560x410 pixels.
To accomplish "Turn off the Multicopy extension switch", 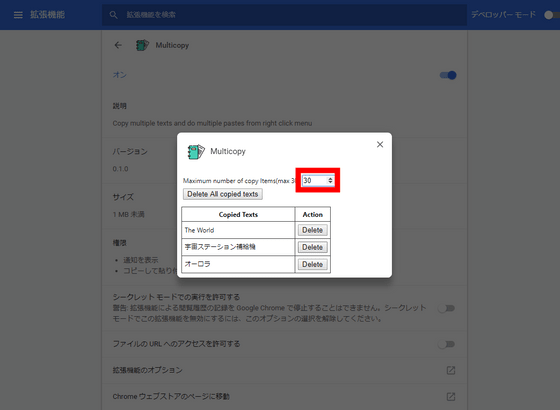I will [448, 75].
